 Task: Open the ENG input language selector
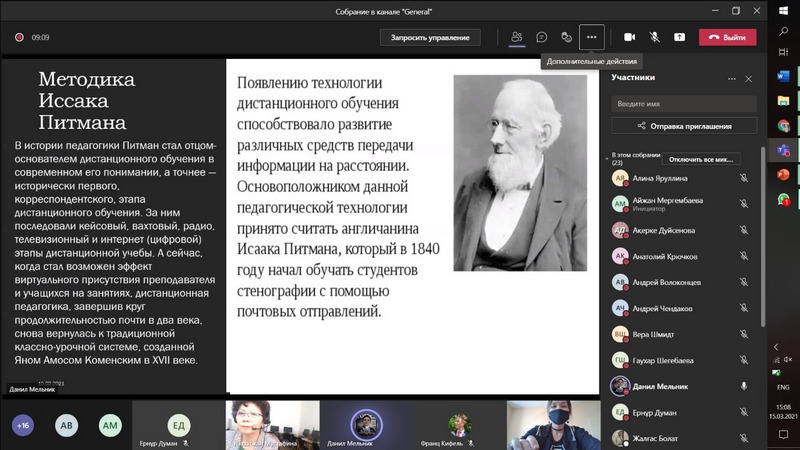783,387
